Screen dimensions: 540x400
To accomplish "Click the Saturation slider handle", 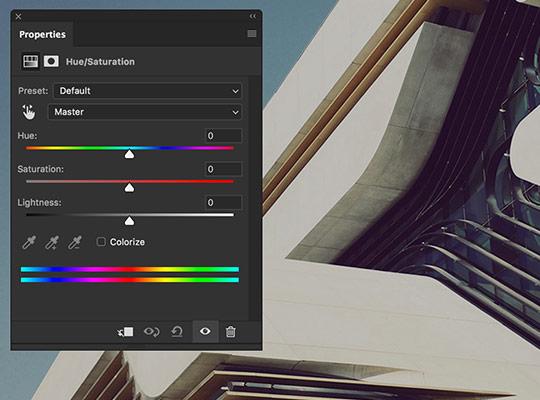I will pyautogui.click(x=129, y=187).
